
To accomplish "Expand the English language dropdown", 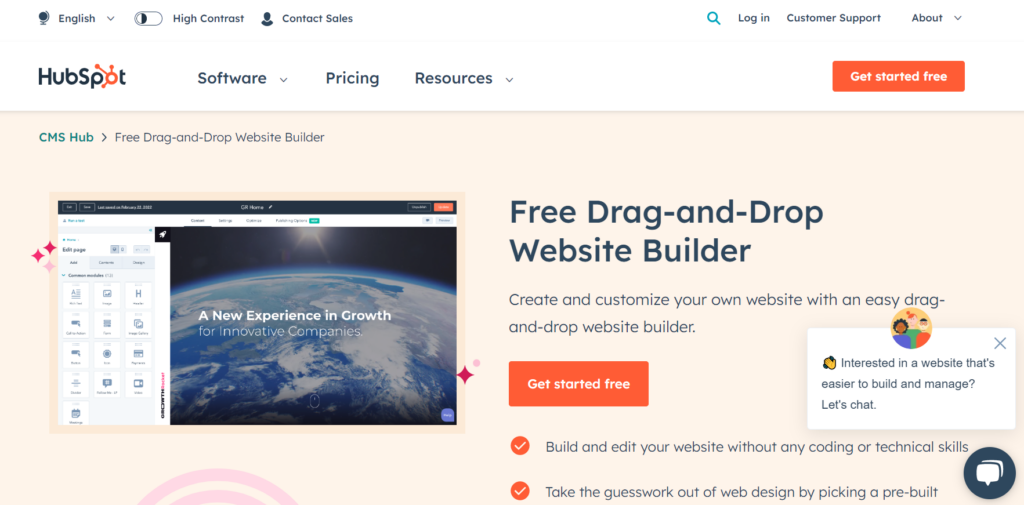I will click(x=86, y=18).
